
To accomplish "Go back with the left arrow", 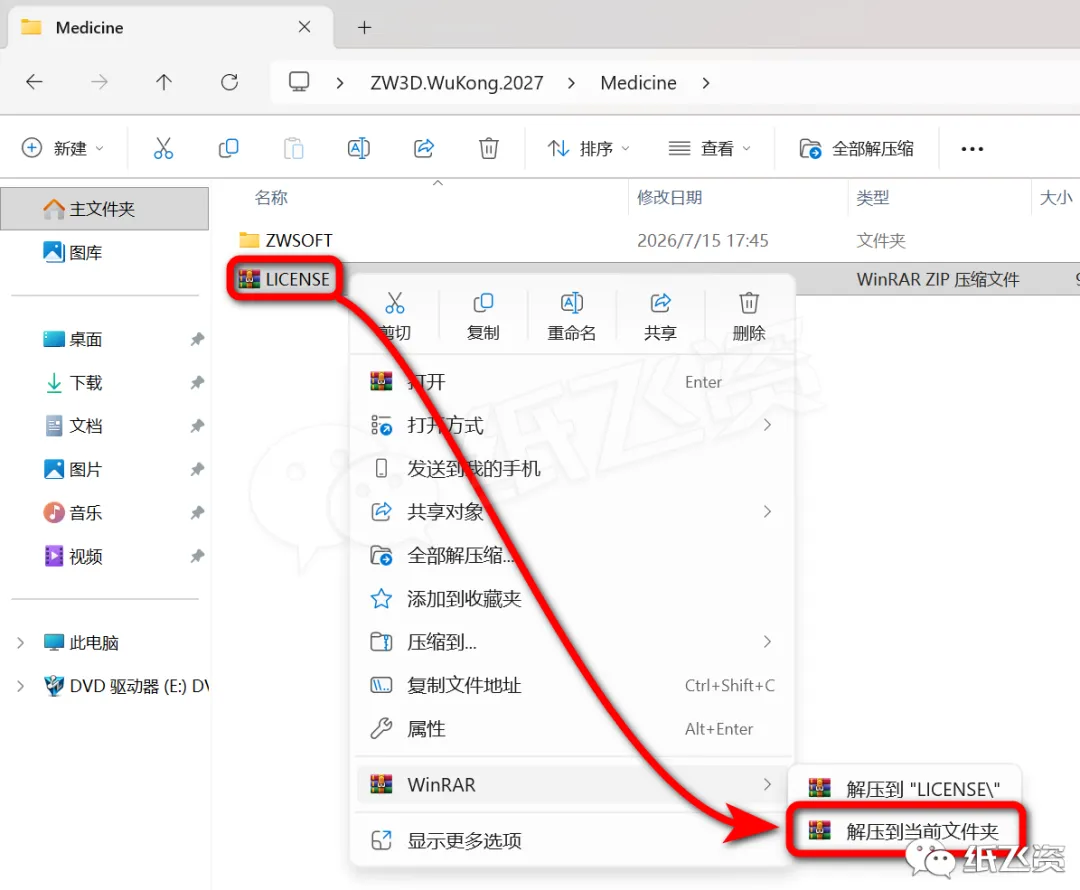I will [34, 83].
